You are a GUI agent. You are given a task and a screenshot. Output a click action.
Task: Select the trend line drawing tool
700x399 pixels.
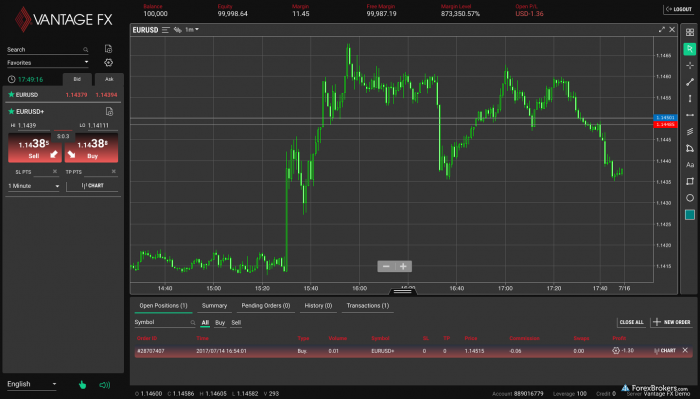690,82
